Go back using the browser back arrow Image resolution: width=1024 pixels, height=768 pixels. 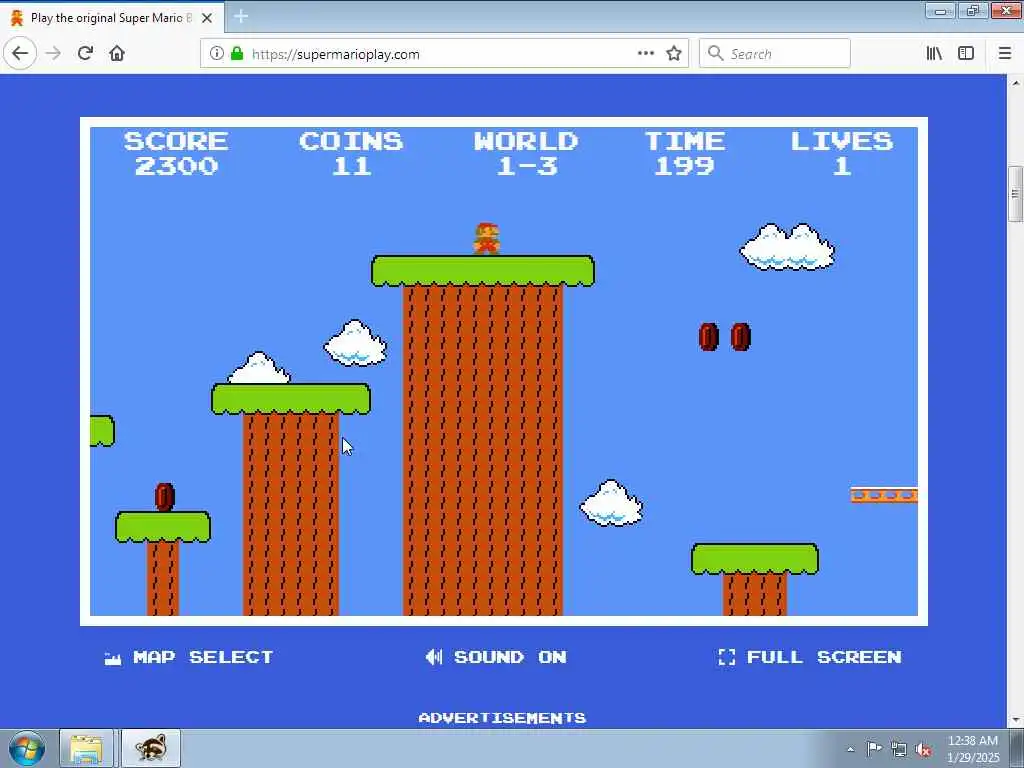coord(20,54)
